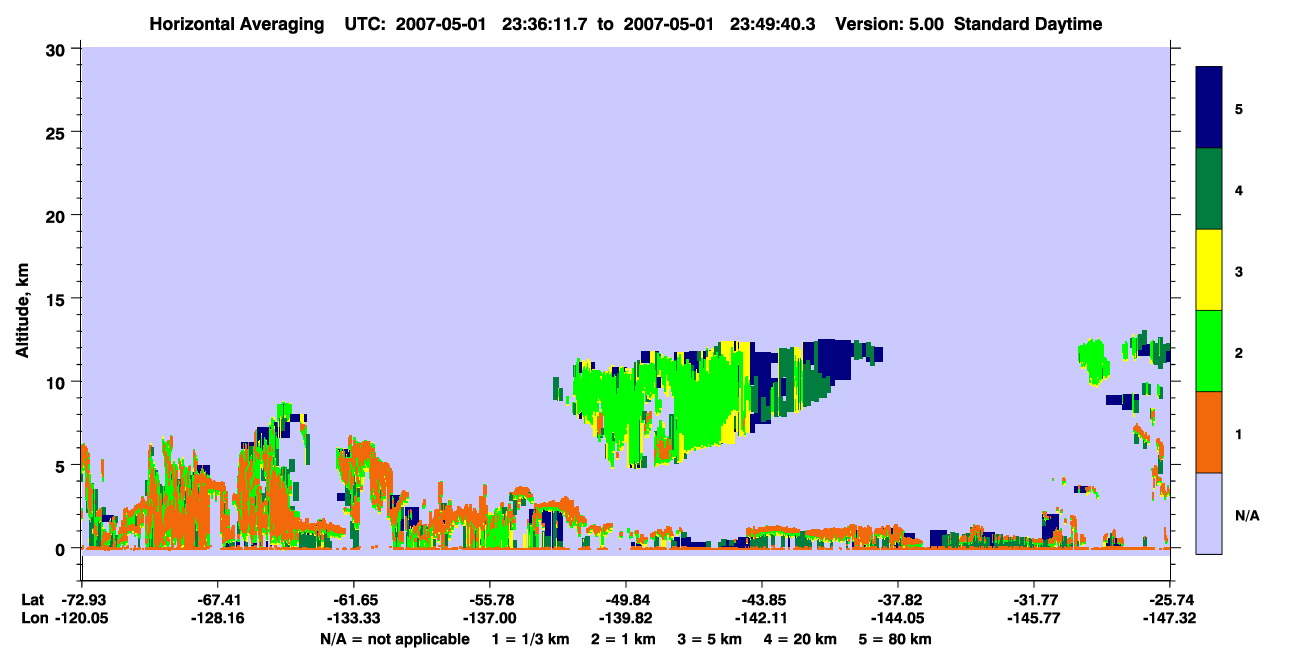Click longitude value -137.00
This screenshot has height=667, width=1300.
click(x=489, y=618)
